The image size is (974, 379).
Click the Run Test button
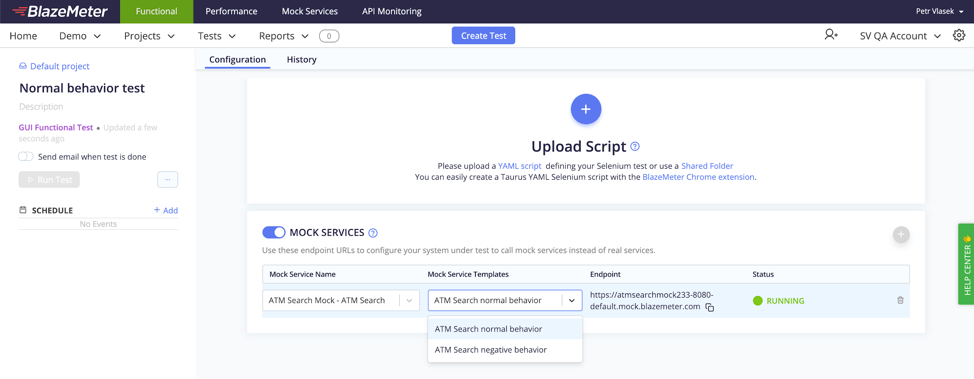pyautogui.click(x=49, y=180)
